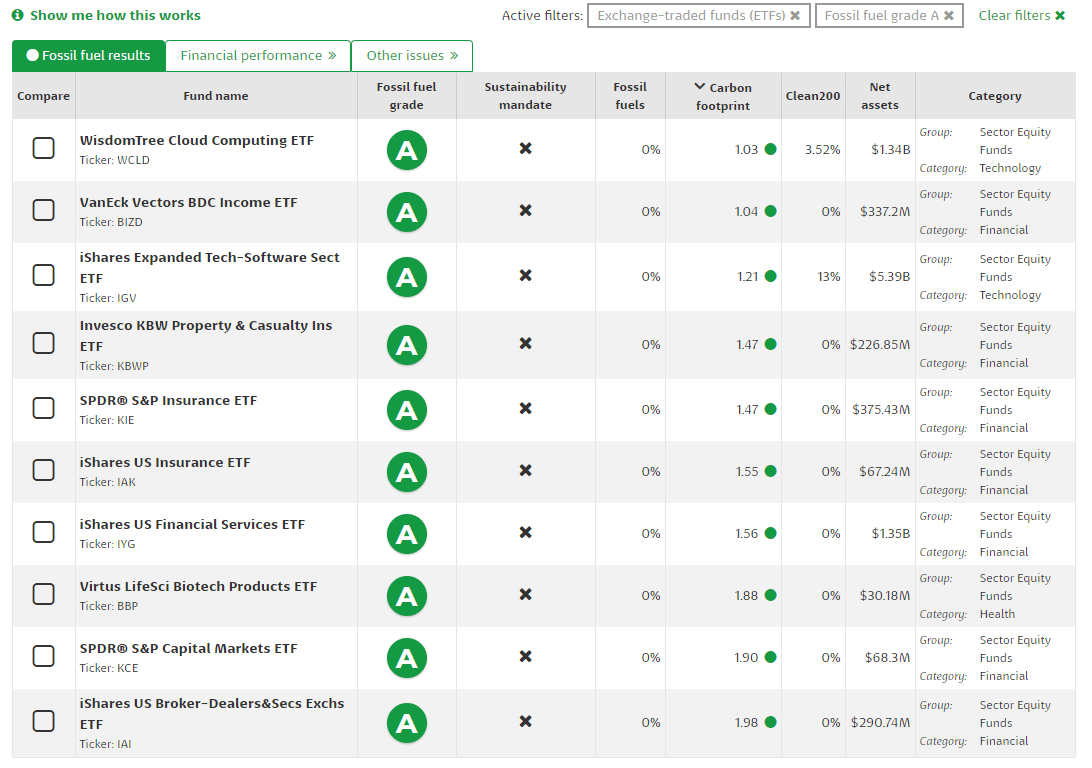Click the grade A badge for Virtus LifeSci Biotech
Viewport: 1092px width, 768px height.
point(406,596)
